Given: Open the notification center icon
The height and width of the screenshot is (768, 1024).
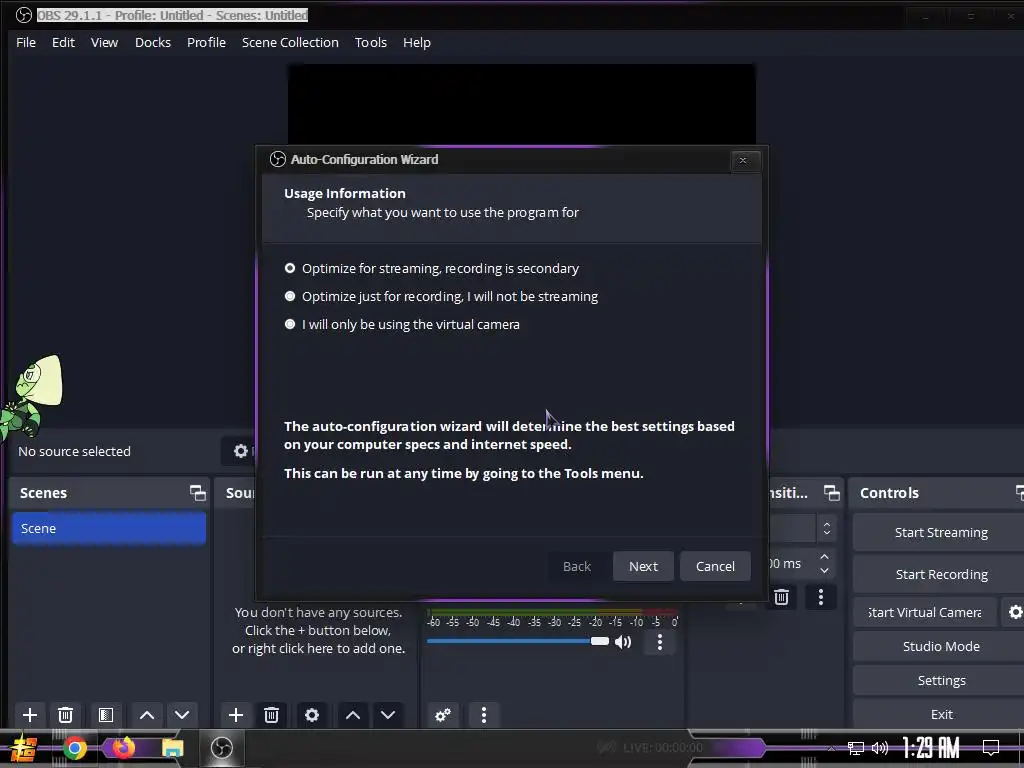Looking at the screenshot, I should point(991,748).
